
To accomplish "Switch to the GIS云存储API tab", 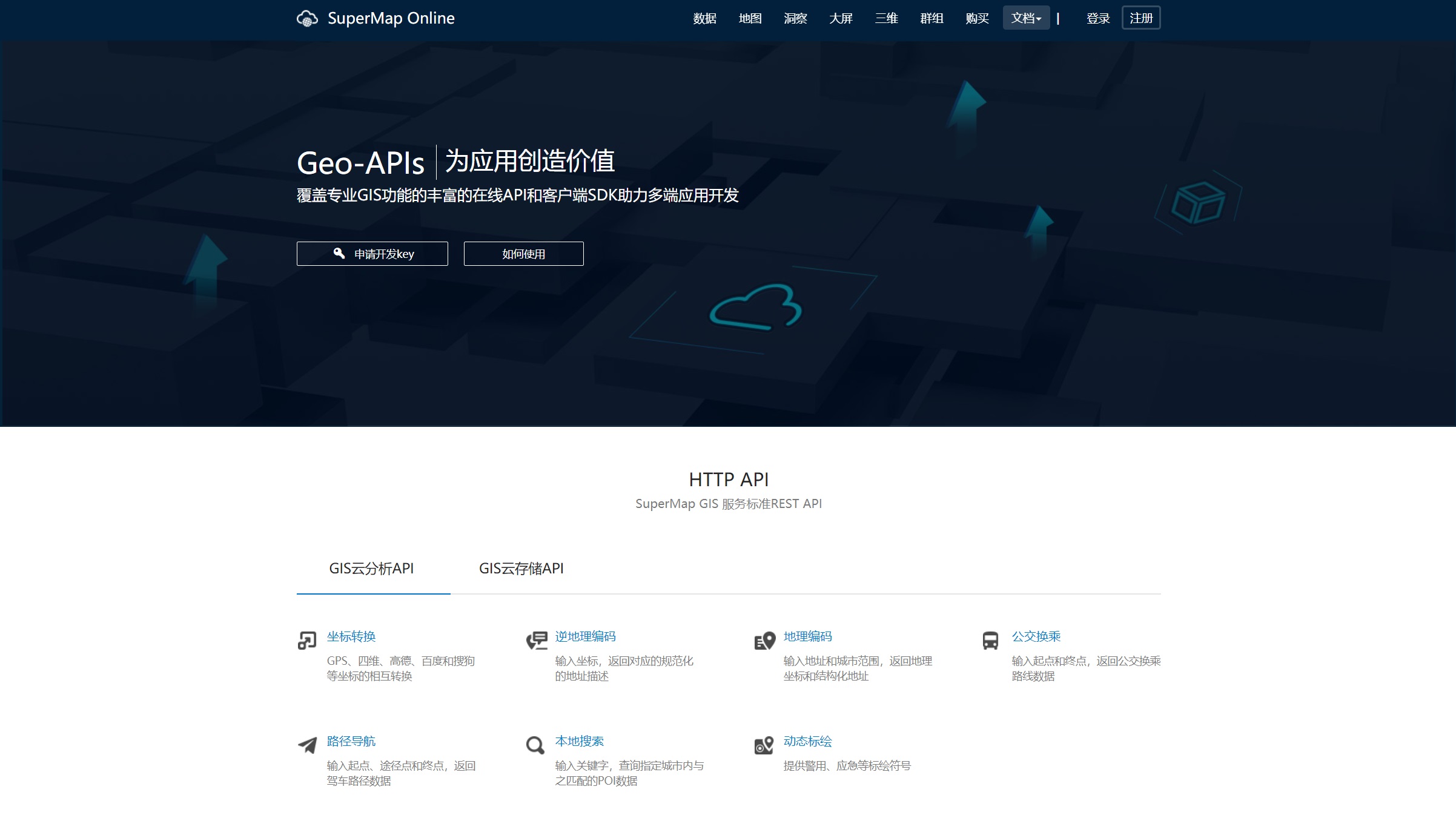I will point(521,569).
